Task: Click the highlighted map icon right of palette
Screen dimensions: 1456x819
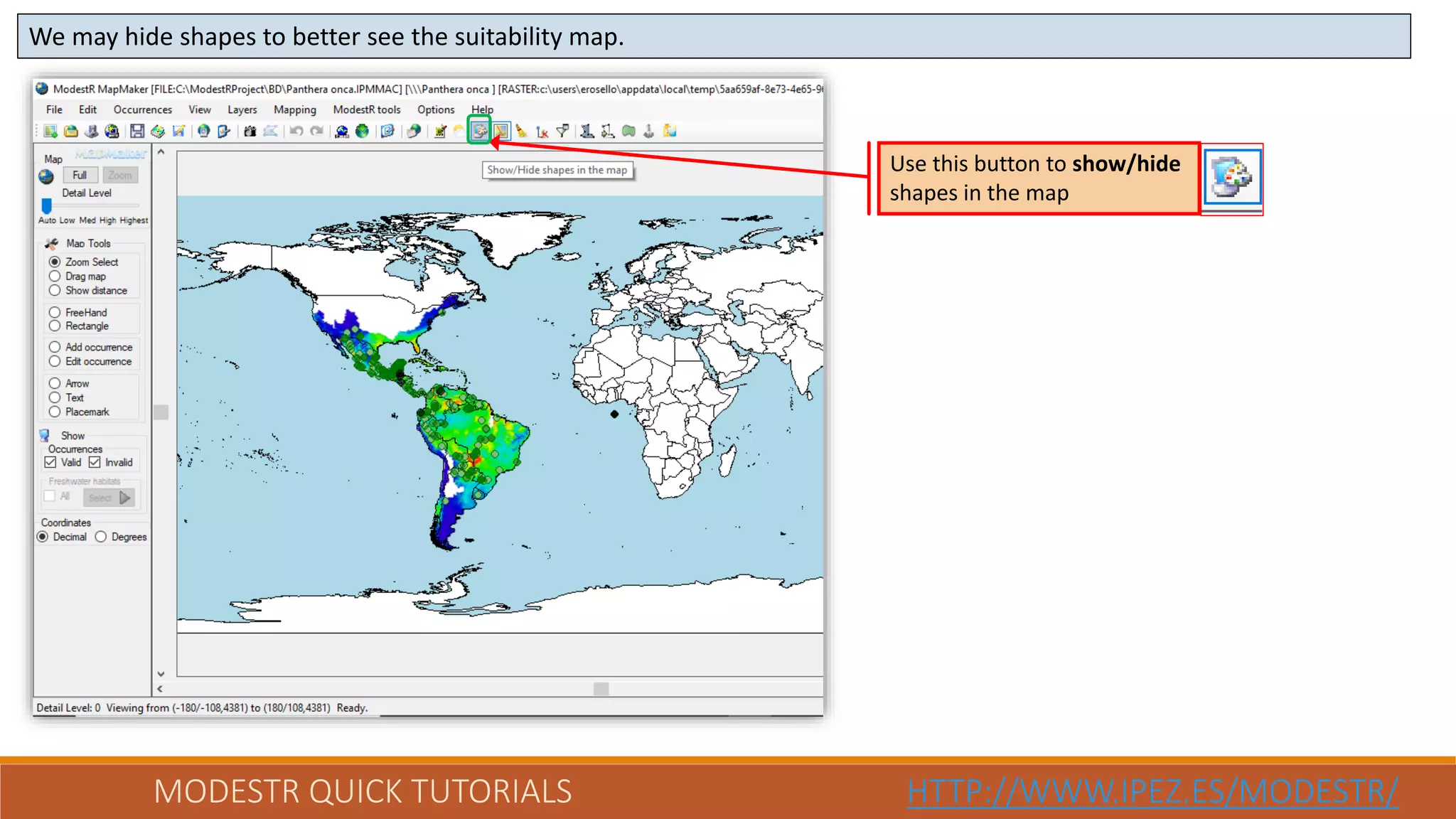Action: click(x=501, y=131)
